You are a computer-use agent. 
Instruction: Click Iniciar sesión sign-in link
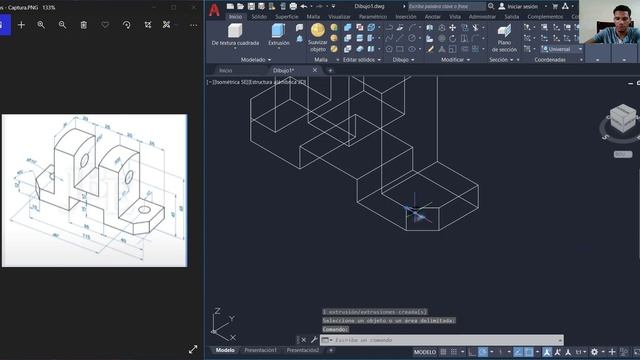tap(522, 7)
